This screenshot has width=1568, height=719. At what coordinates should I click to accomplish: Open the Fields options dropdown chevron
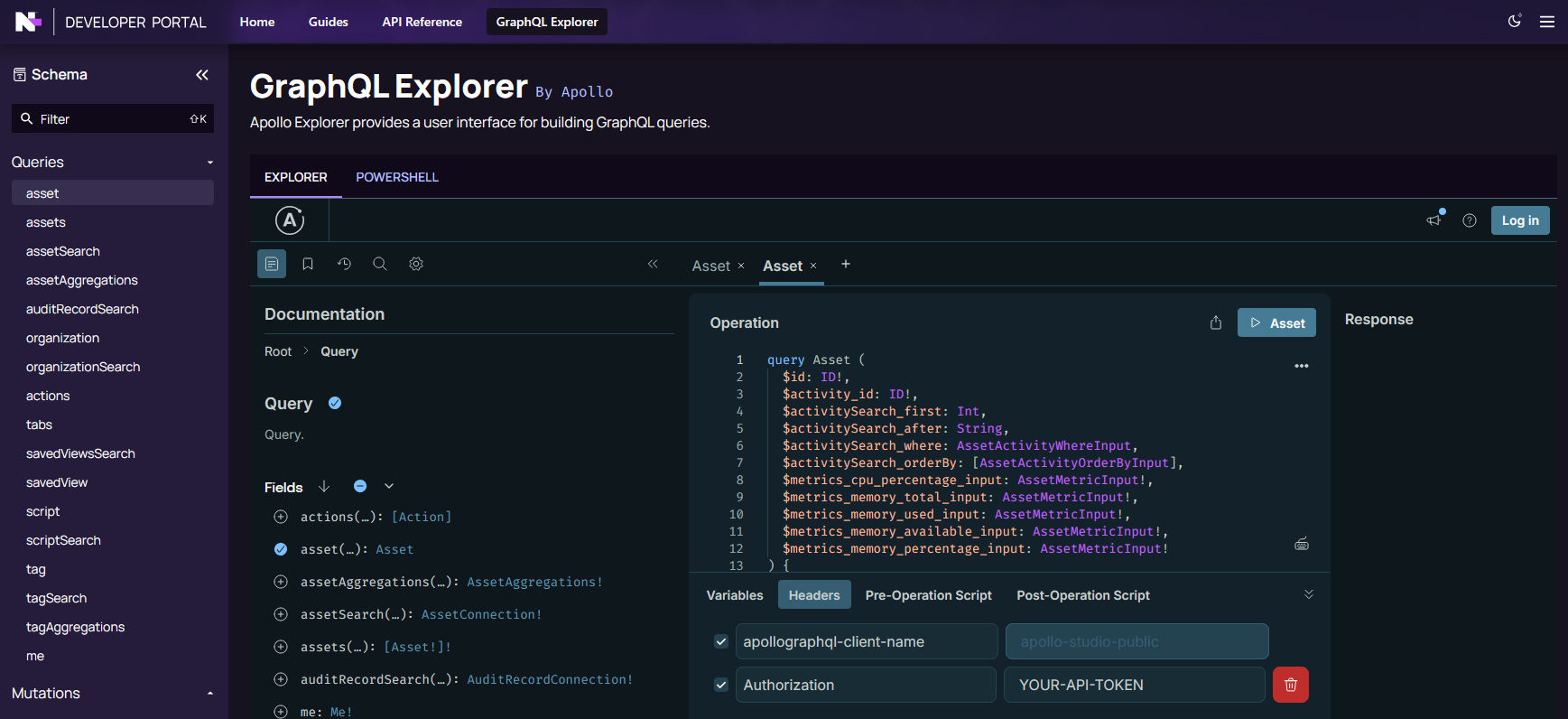pos(389,486)
